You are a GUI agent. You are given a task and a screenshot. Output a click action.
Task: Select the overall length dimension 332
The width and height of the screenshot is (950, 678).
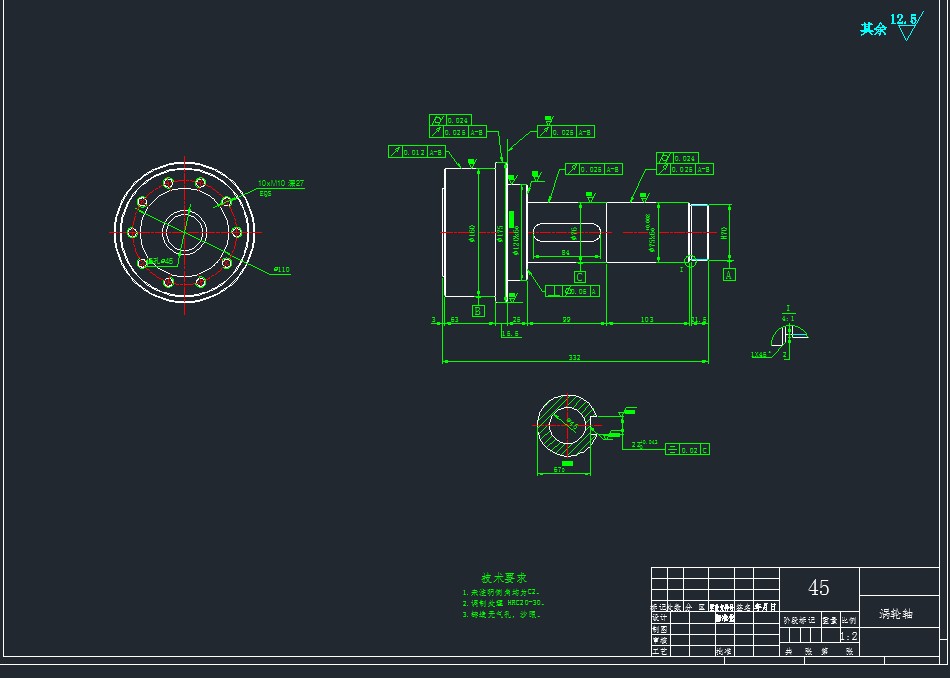pyautogui.click(x=574, y=357)
